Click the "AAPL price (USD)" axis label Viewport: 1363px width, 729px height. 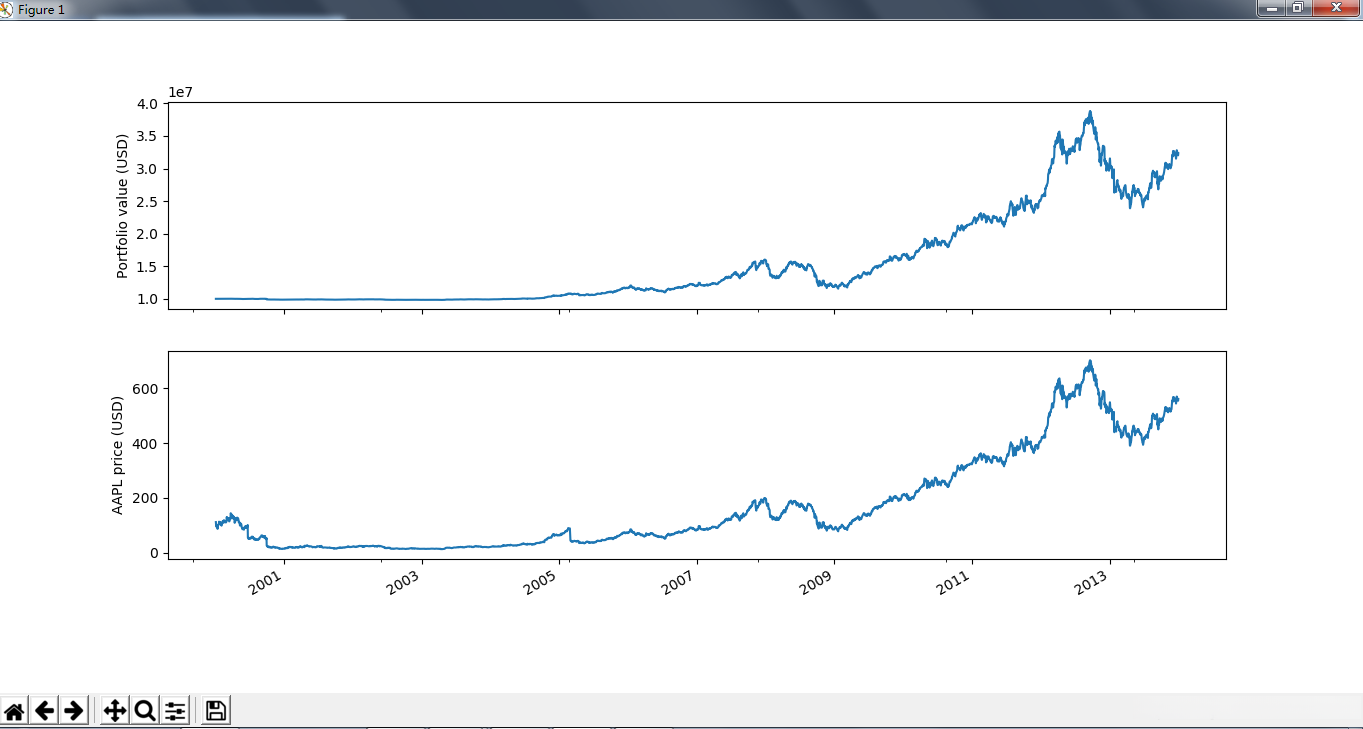[x=118, y=455]
